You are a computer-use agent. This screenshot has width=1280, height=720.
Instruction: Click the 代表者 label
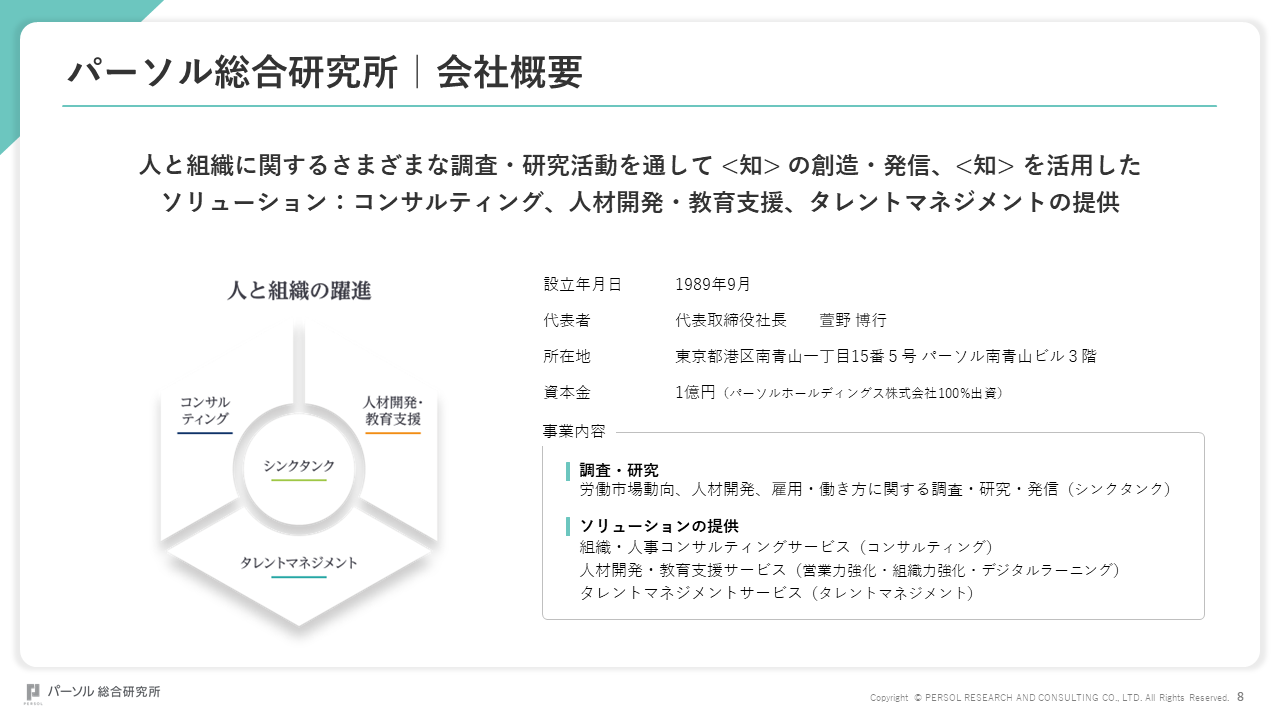click(x=567, y=321)
